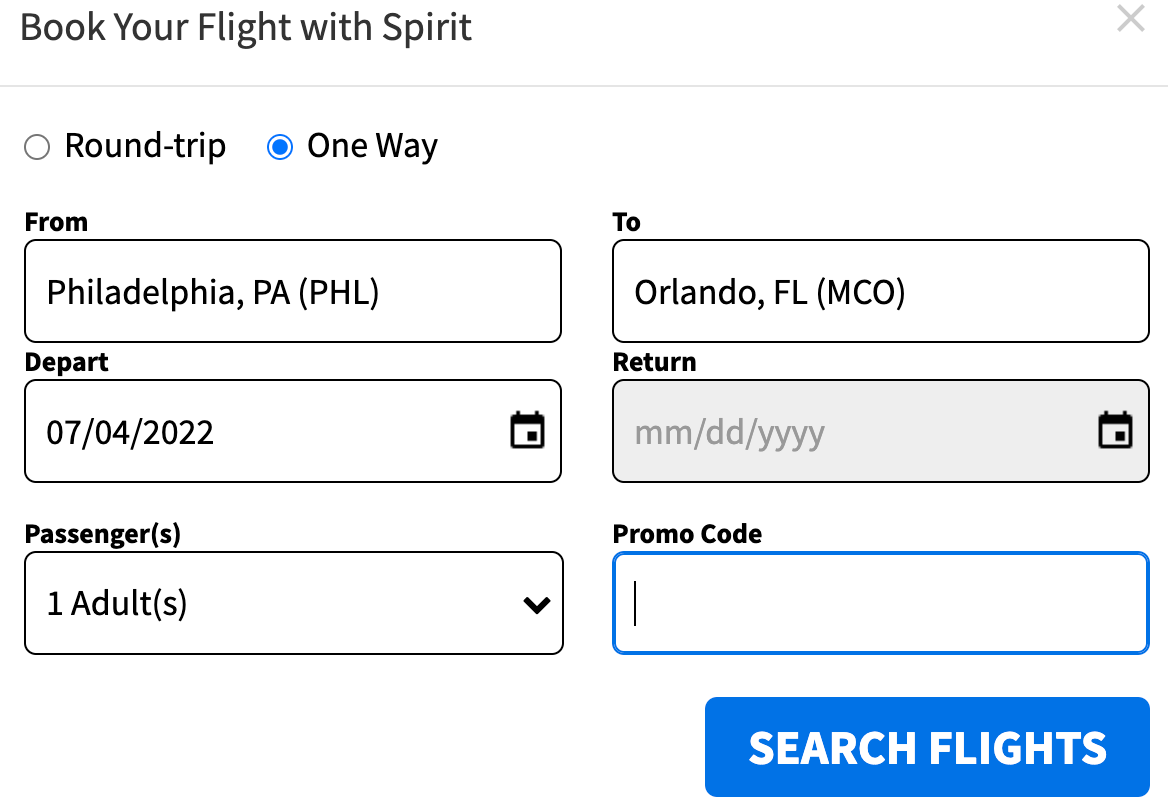Screen dimensions: 1168x812
Task: Click the To field showing Orlando, FL (MCO)
Action: coord(880,291)
